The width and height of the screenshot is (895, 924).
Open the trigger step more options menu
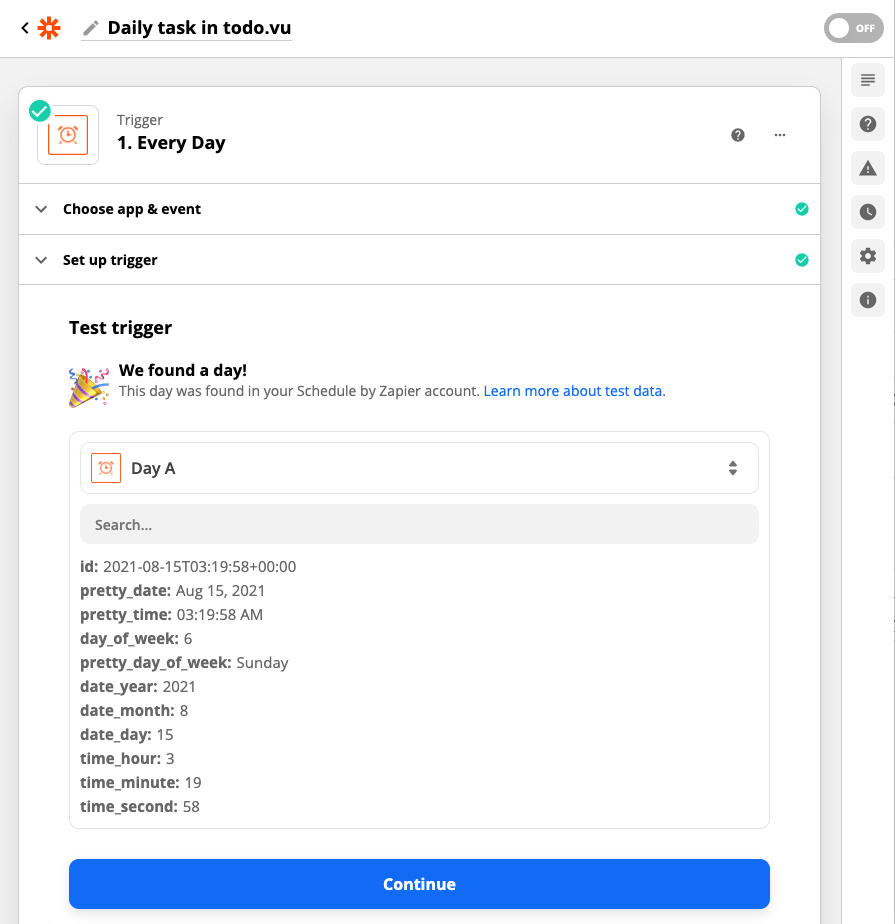[780, 135]
